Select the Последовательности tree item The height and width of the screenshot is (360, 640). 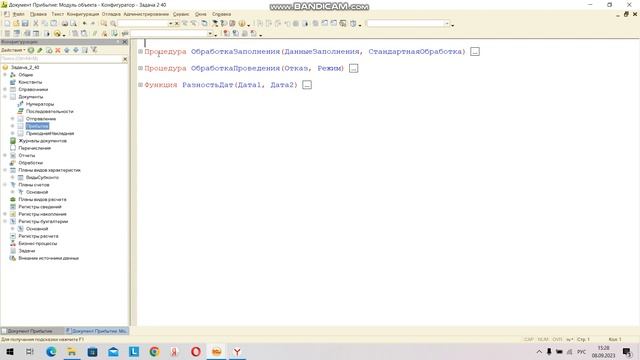click(49, 111)
